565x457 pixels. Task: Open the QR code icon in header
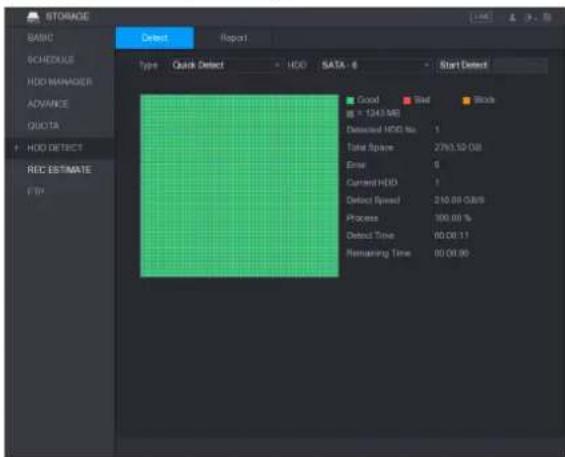[547, 17]
